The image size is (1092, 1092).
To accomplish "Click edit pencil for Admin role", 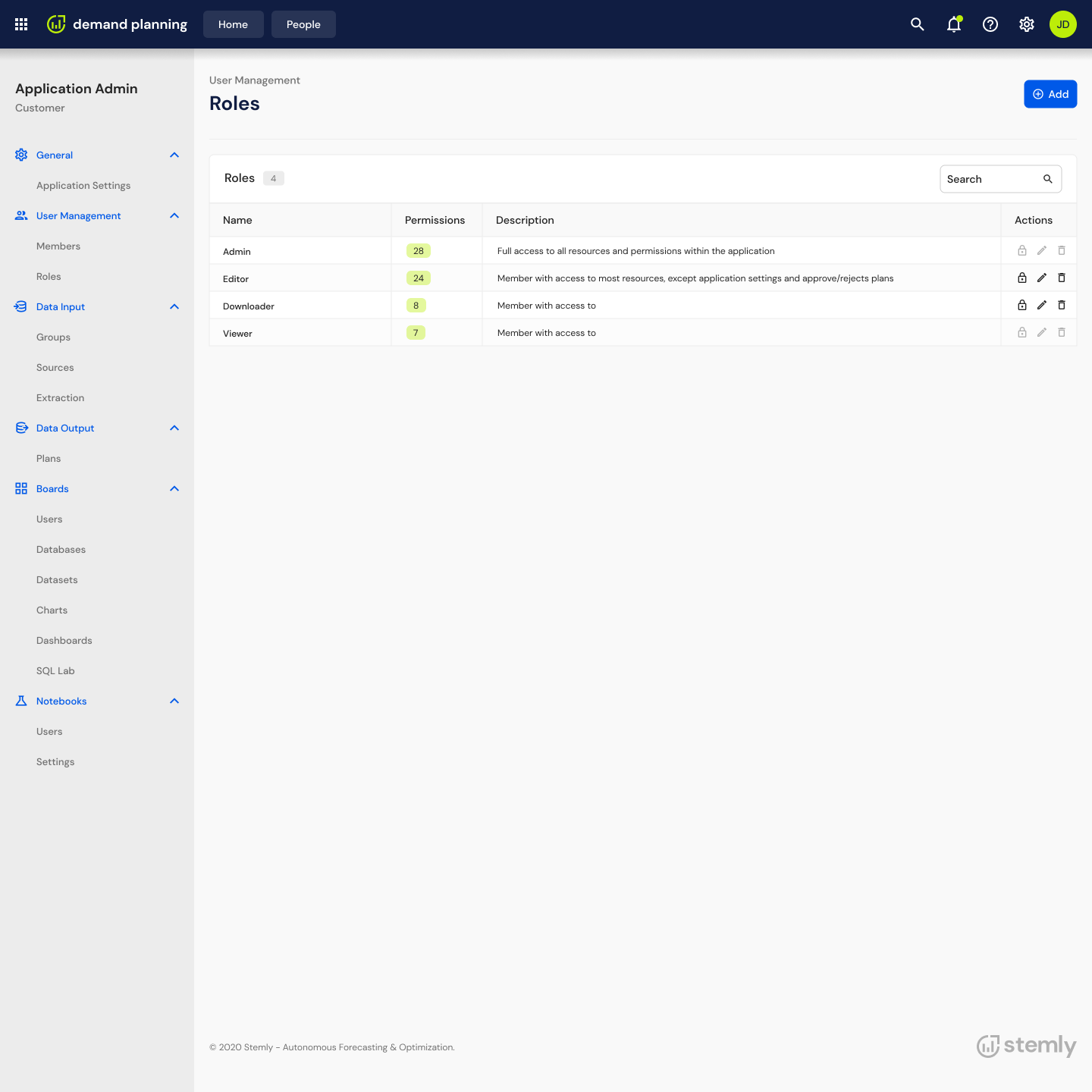I will tap(1042, 250).
